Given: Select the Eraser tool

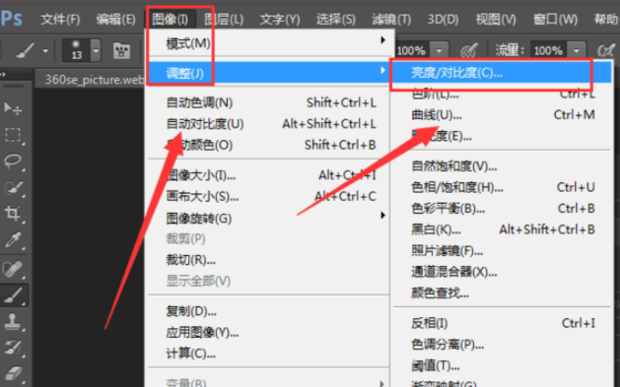Looking at the screenshot, I should coord(13,374).
